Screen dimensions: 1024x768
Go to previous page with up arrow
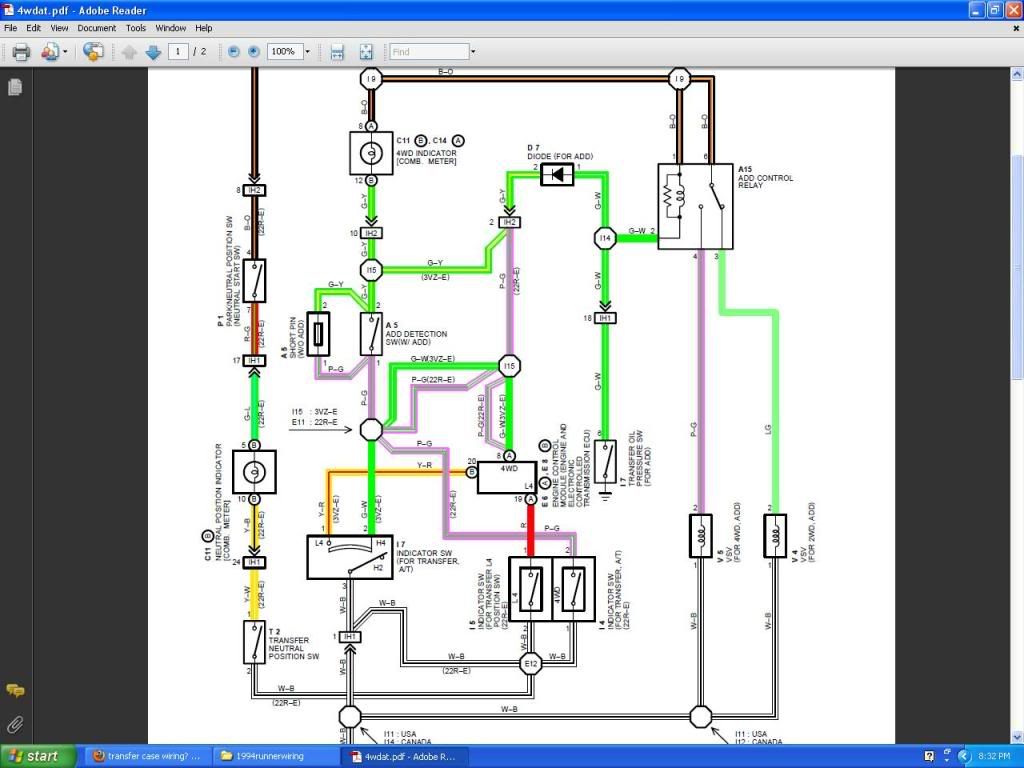click(x=129, y=51)
